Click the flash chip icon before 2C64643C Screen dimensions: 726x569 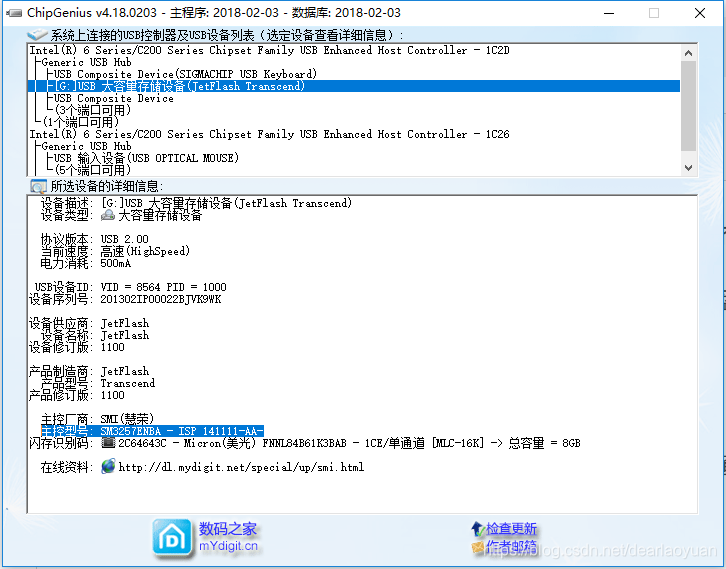pyautogui.click(x=108, y=443)
